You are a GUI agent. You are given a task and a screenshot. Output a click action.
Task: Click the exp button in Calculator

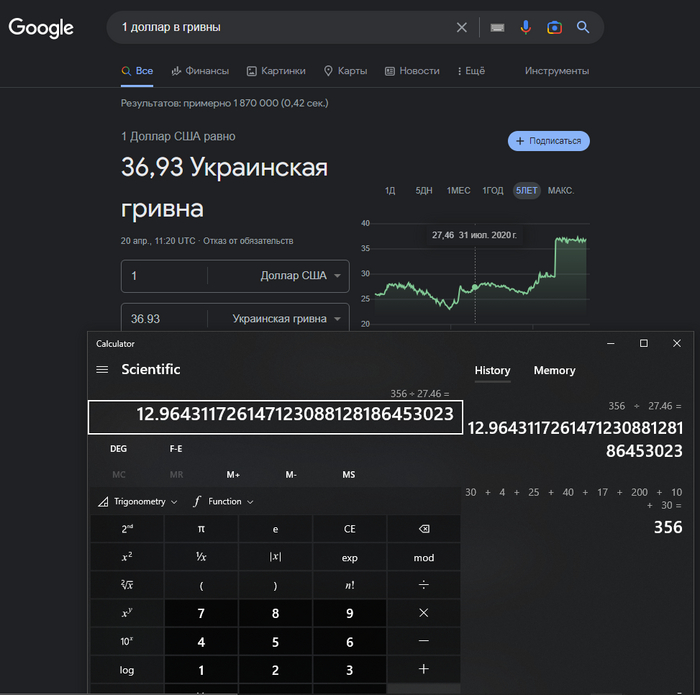pos(350,557)
